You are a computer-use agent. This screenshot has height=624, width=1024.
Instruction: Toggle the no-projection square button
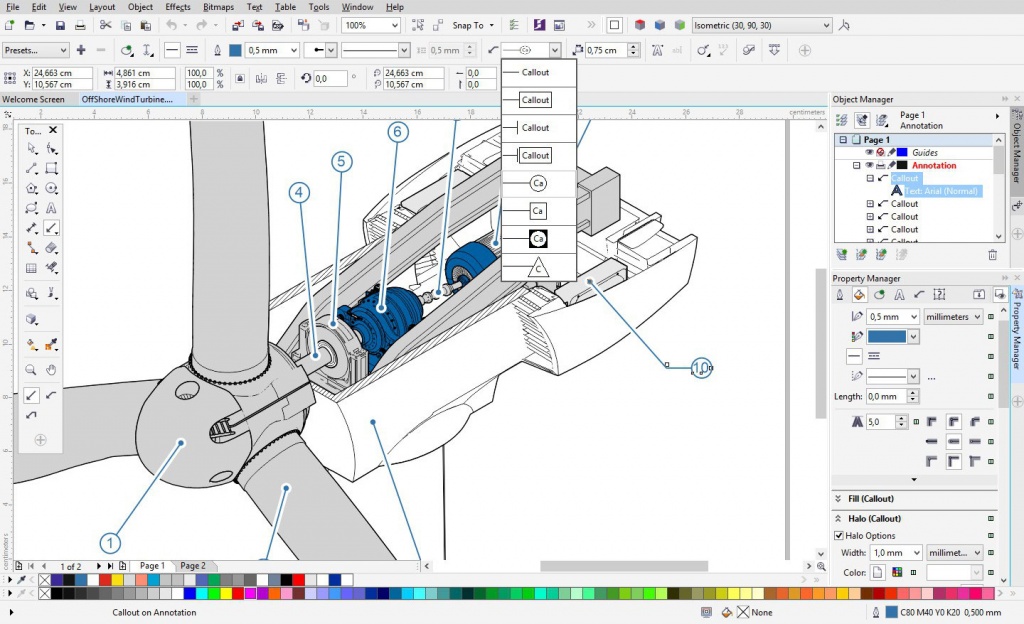[615, 25]
